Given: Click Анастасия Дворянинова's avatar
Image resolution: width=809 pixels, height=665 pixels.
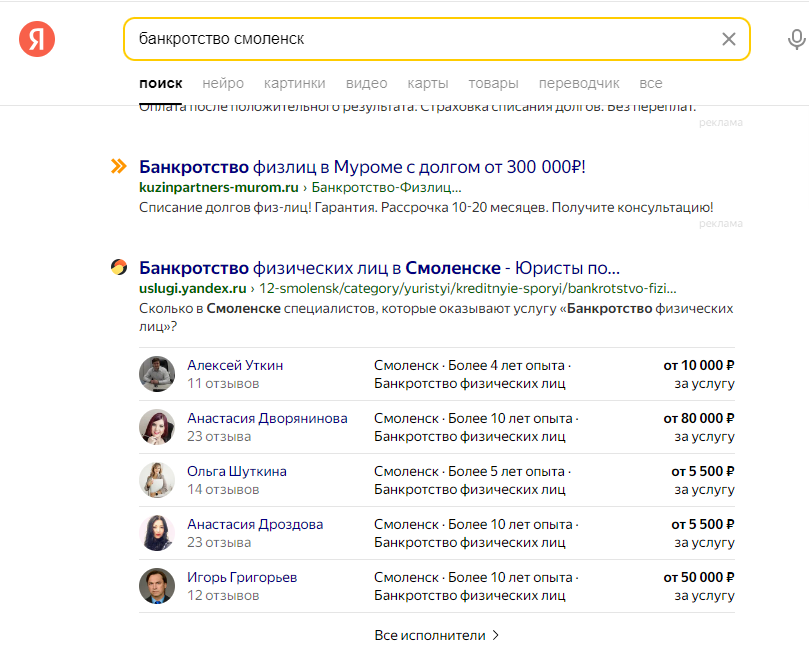Looking at the screenshot, I should point(157,427).
